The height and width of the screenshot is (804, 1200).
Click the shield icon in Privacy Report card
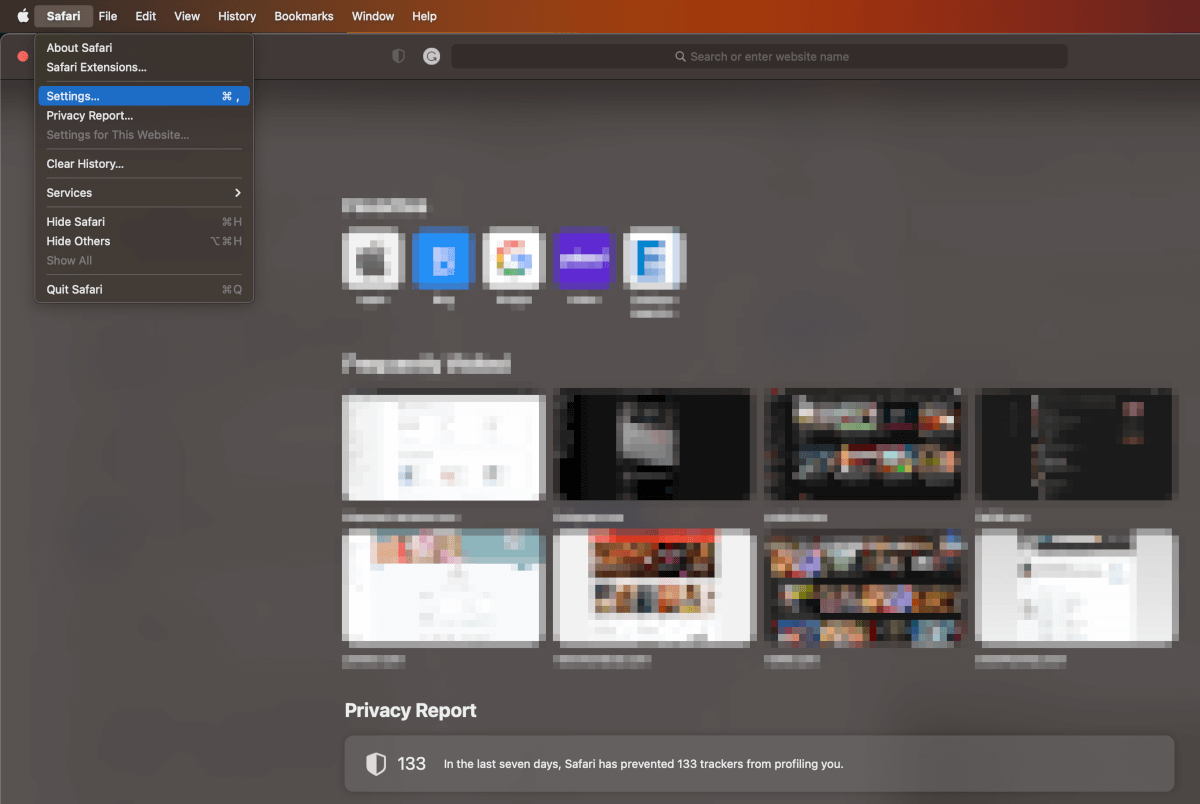point(375,764)
